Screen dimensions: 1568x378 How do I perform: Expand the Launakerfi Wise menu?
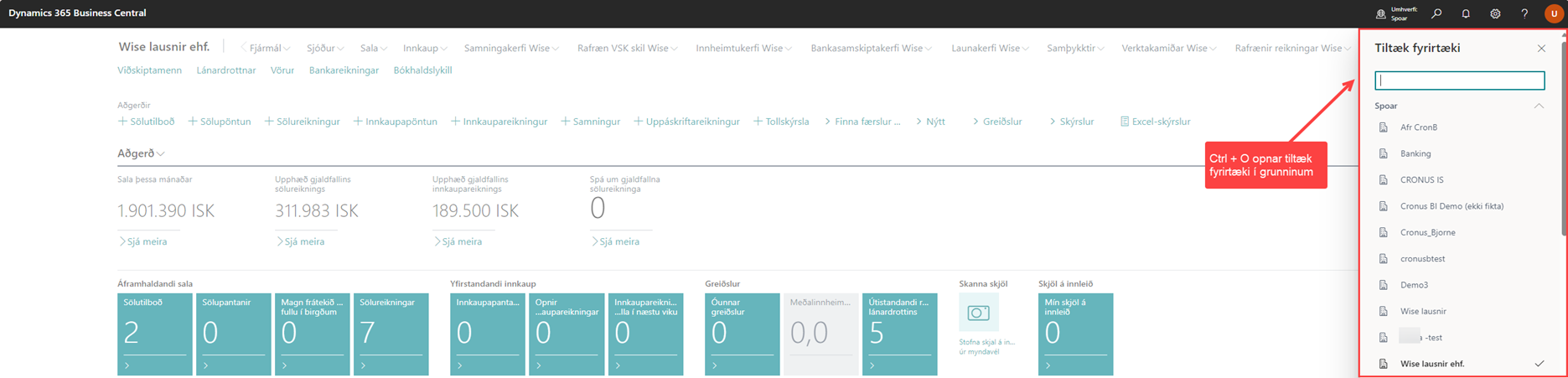991,49
